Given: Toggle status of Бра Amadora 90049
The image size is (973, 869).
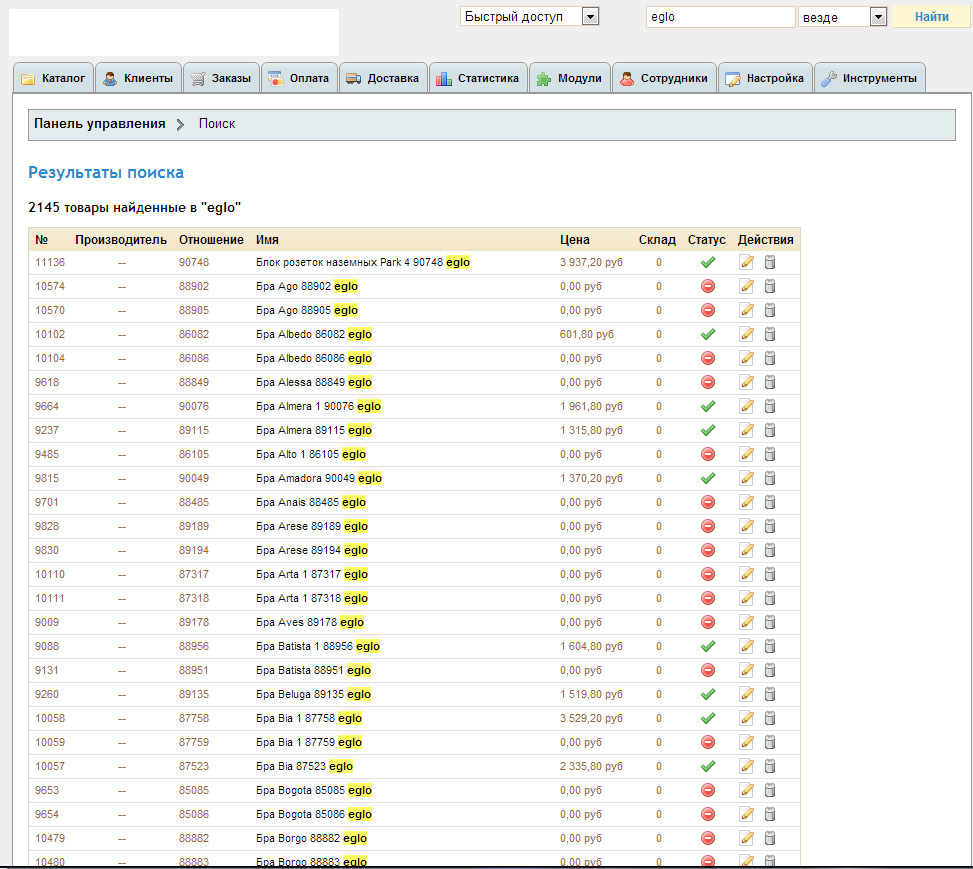Looking at the screenshot, I should [708, 479].
